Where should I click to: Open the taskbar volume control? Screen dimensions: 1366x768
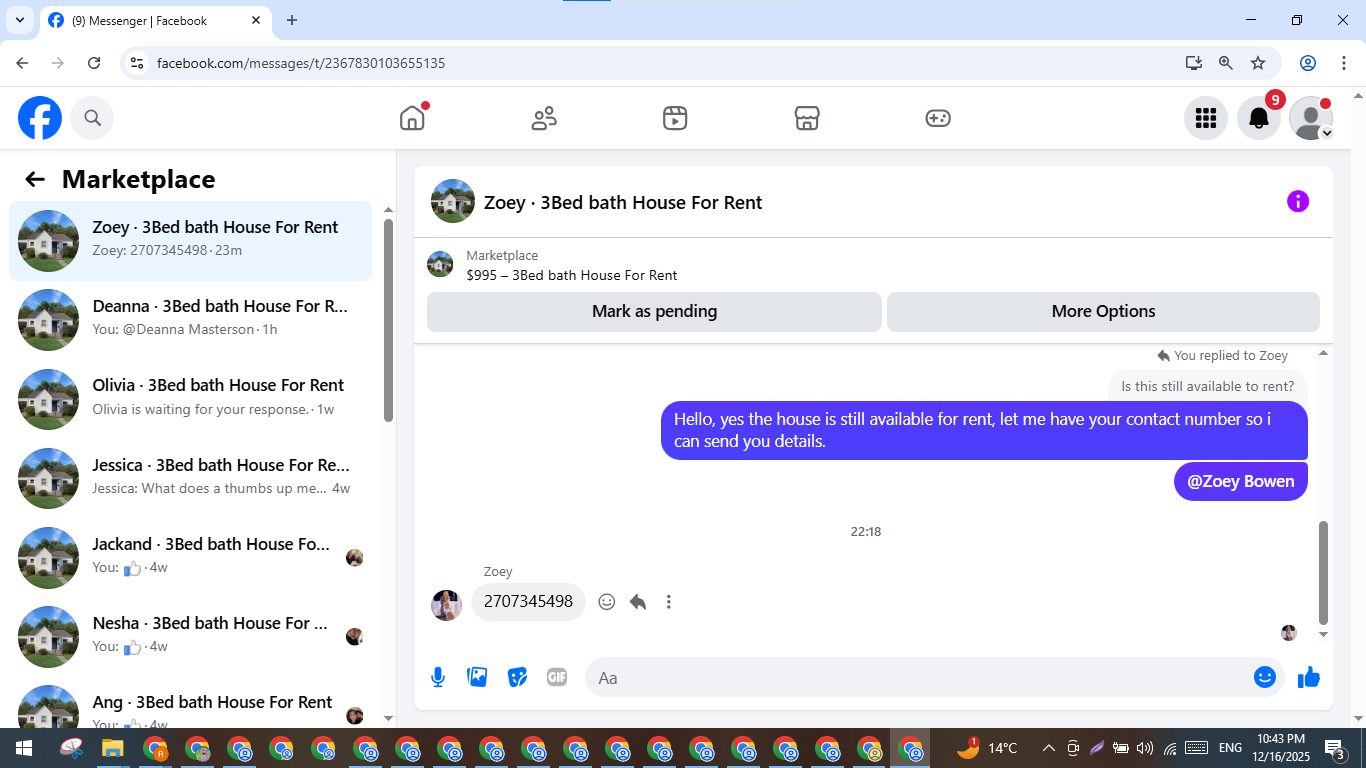[1145, 748]
